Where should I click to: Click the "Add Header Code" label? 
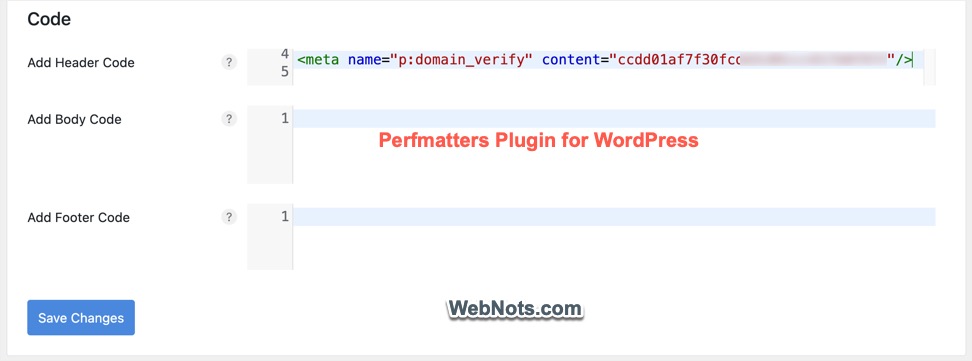pyautogui.click(x=81, y=63)
